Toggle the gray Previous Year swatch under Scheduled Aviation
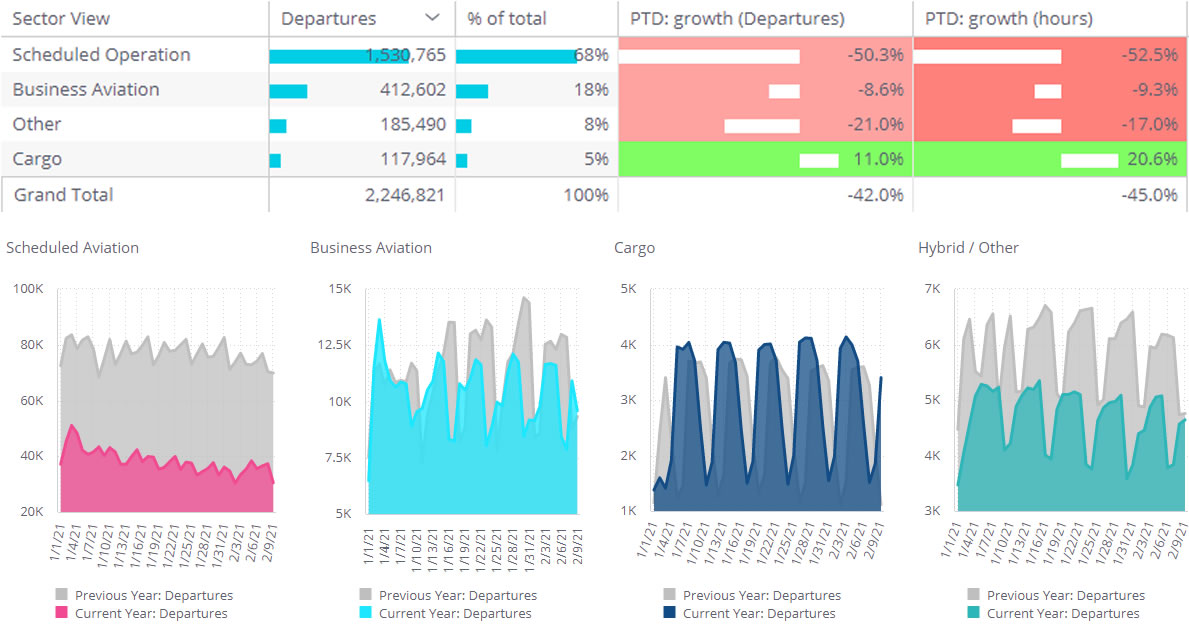The height and width of the screenshot is (640, 1189). click(x=62, y=595)
